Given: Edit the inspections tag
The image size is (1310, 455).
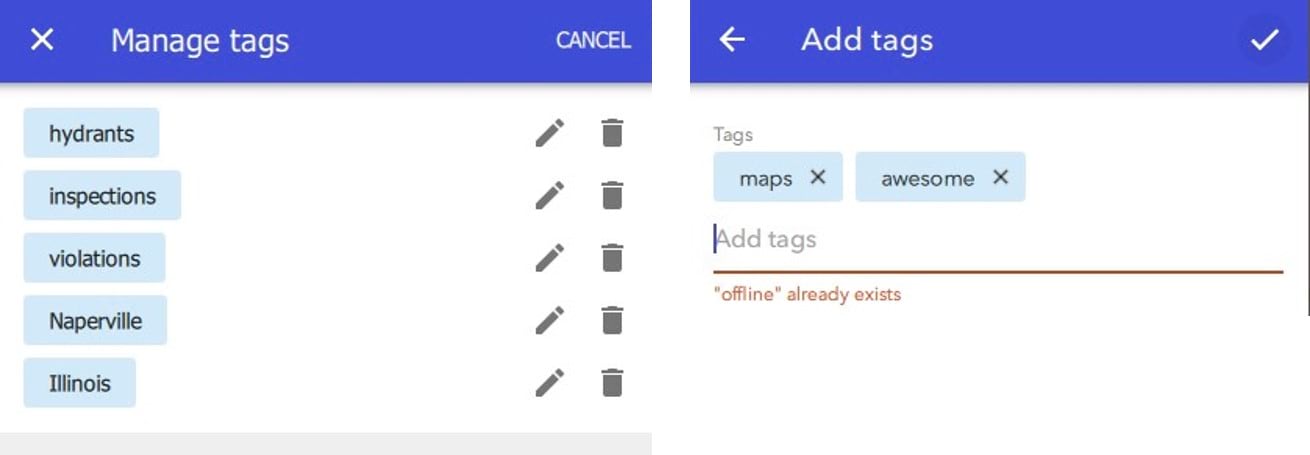Looking at the screenshot, I should tap(549, 195).
